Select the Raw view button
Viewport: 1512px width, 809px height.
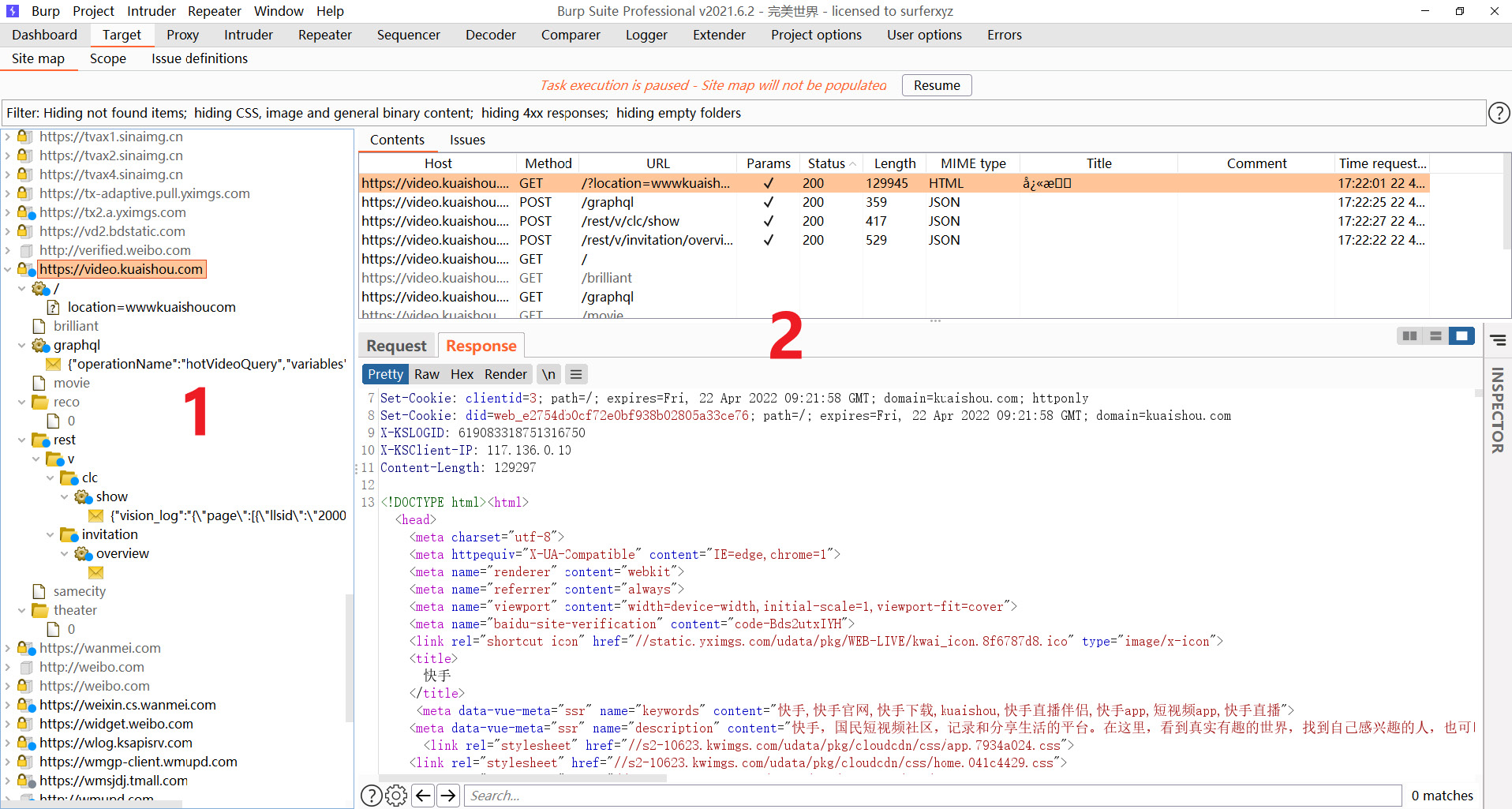click(427, 374)
